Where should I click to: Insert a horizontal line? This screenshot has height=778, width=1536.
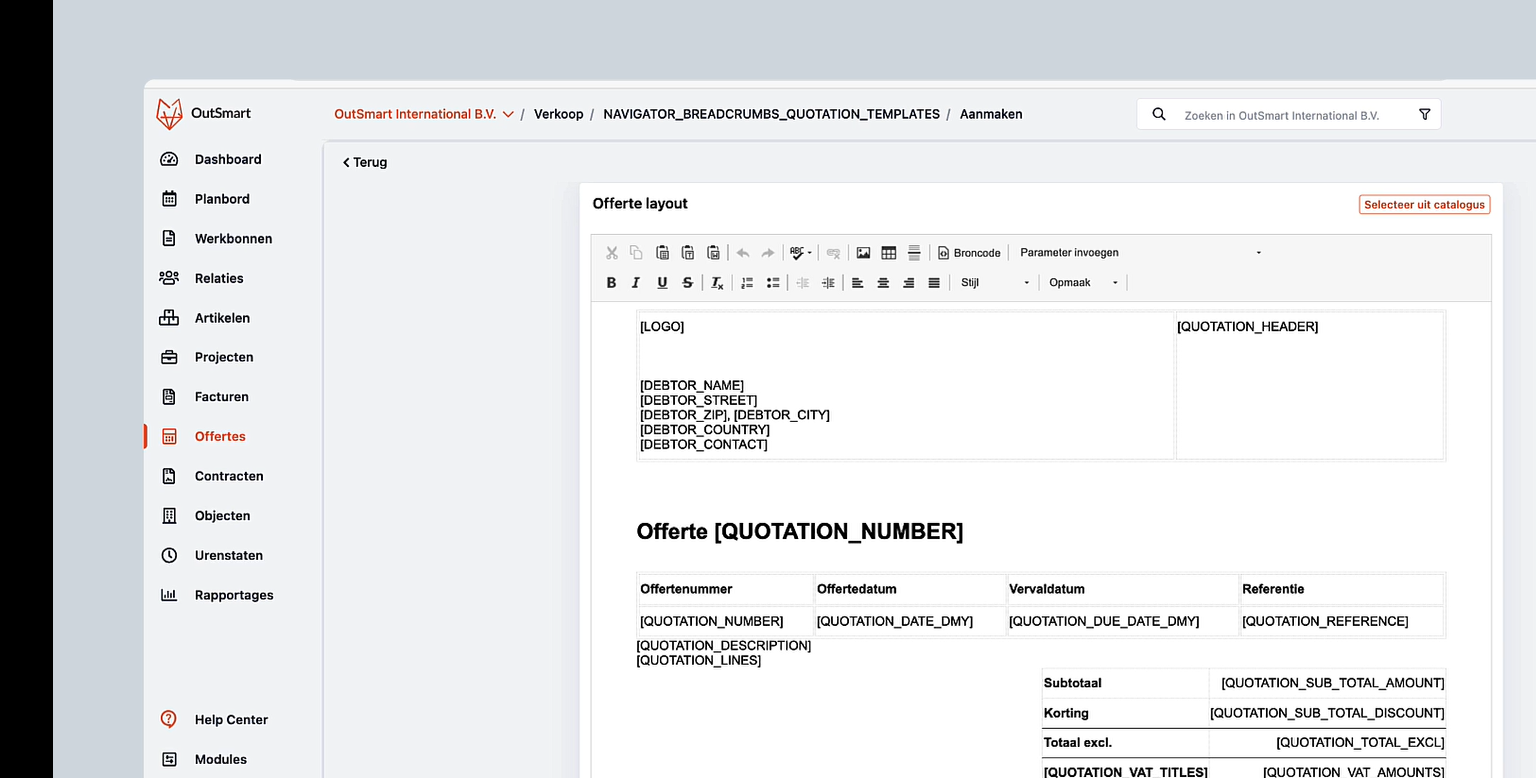click(914, 252)
